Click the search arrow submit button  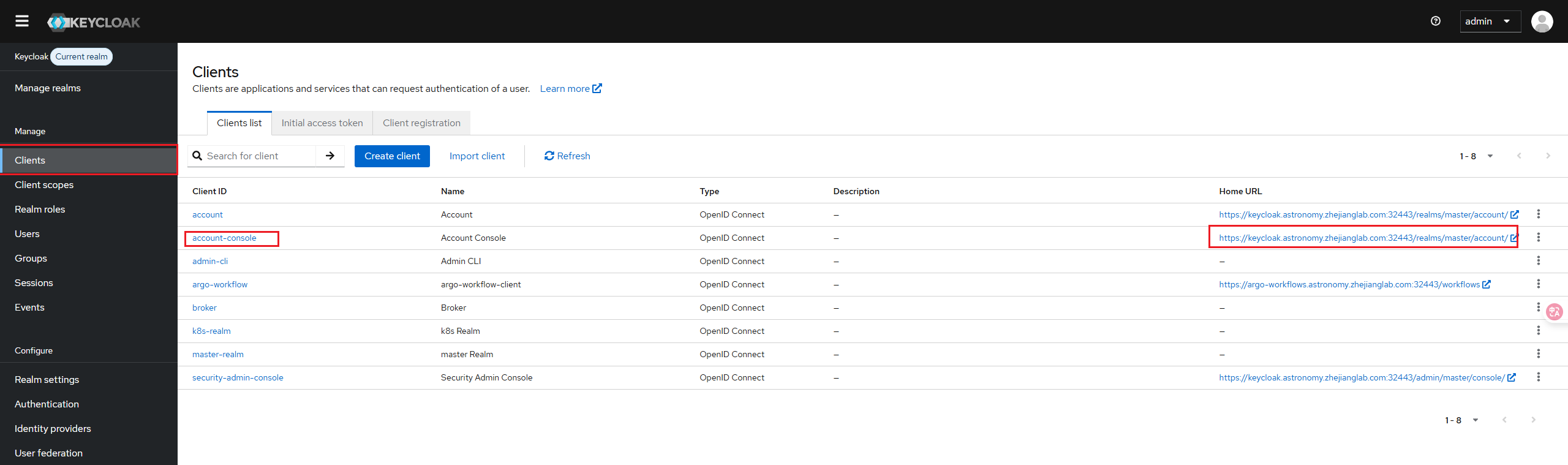pyautogui.click(x=330, y=156)
